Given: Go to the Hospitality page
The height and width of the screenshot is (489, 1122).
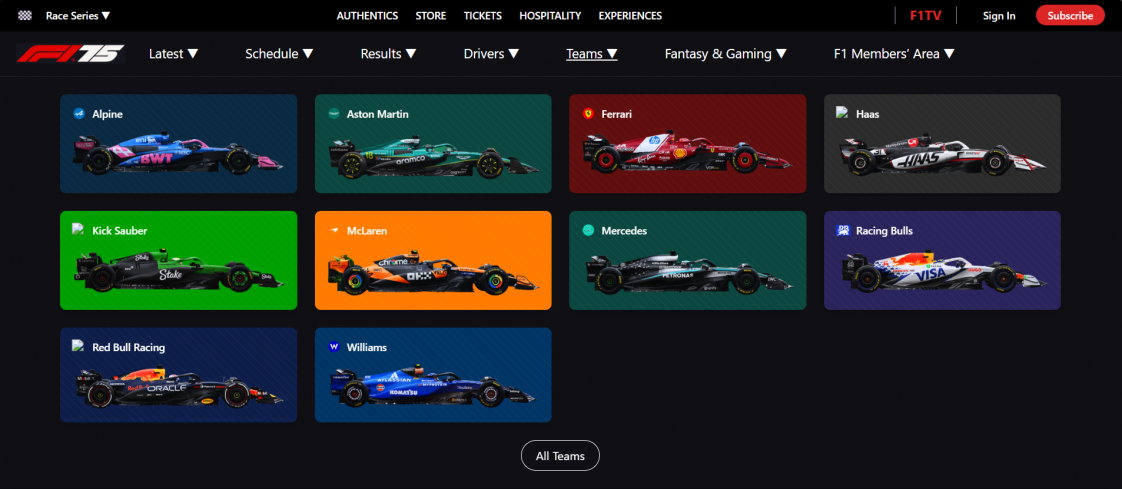Looking at the screenshot, I should (x=550, y=15).
